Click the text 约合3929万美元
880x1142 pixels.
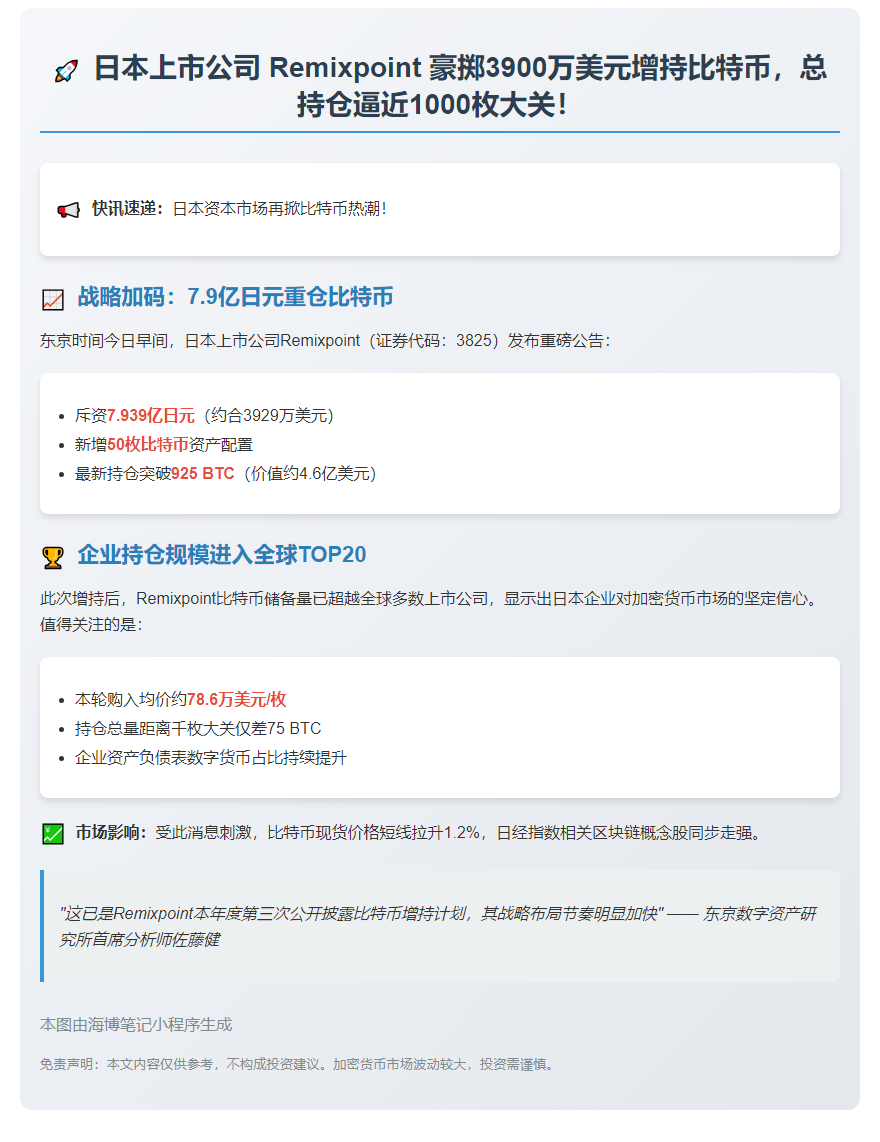[269, 416]
